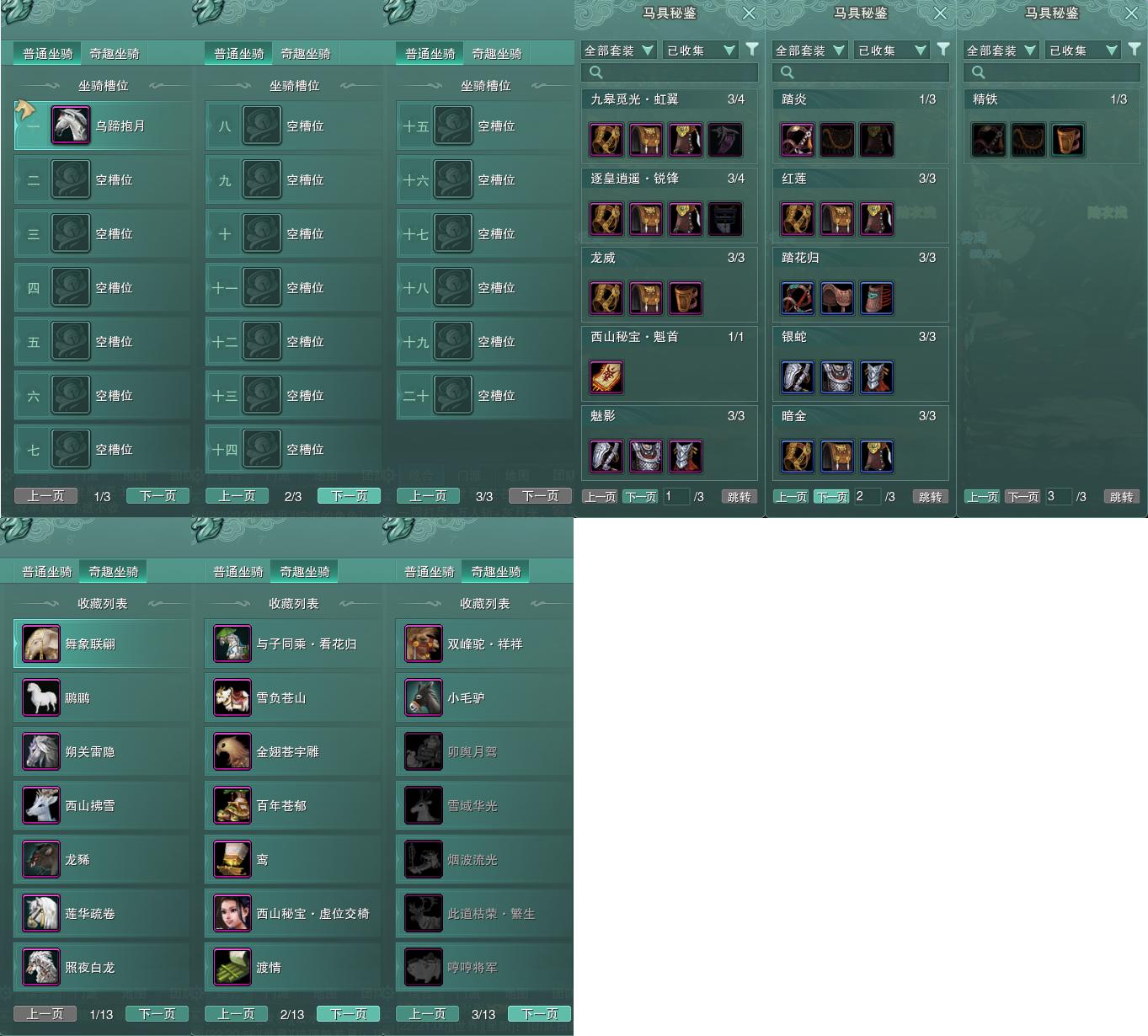1148x1036 pixels.
Task: Switch to 普通坐骑 tab in bottom-left panel
Action: coord(47,571)
